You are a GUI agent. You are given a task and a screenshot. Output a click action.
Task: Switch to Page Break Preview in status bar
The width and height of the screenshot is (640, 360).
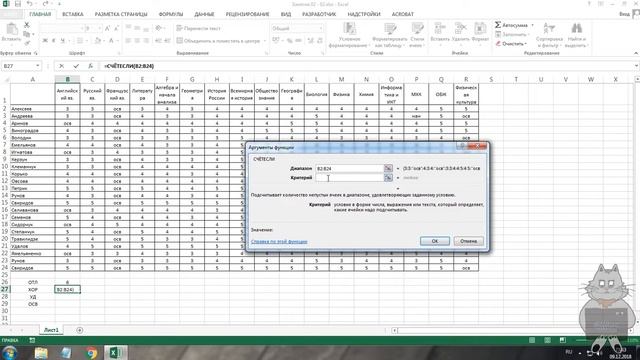(562, 340)
